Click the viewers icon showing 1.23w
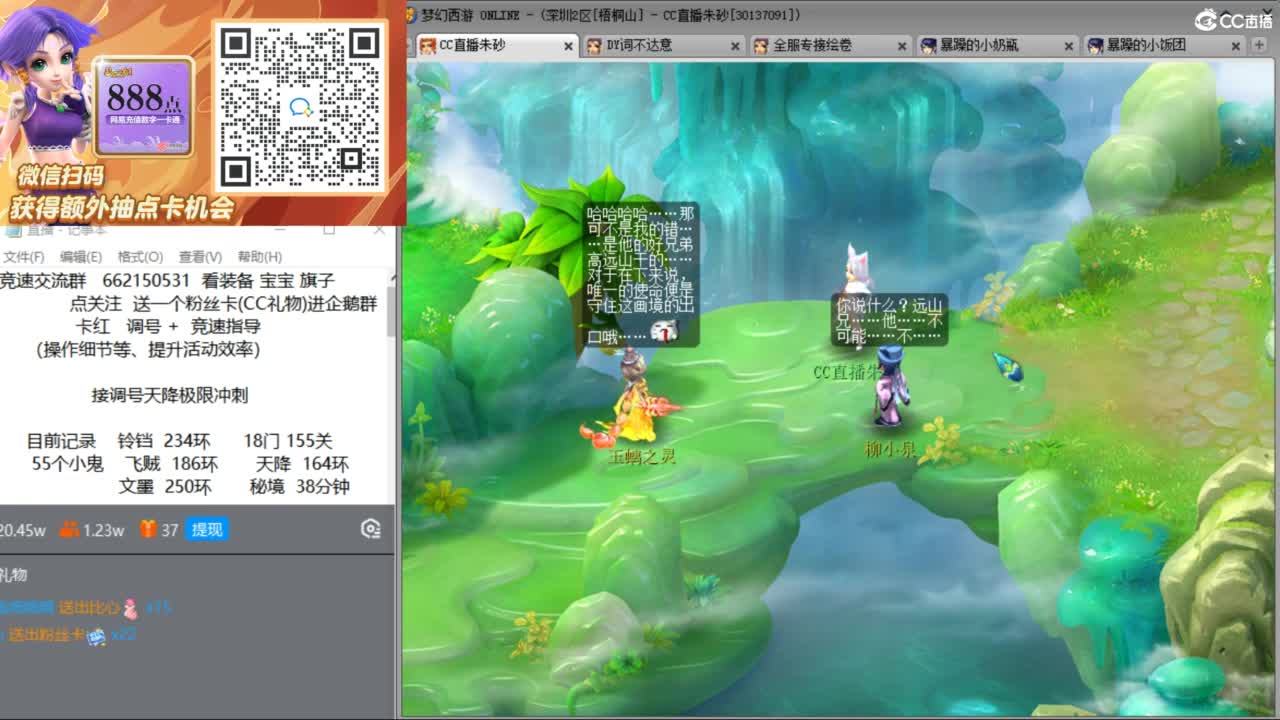The image size is (1280, 720). (70, 530)
